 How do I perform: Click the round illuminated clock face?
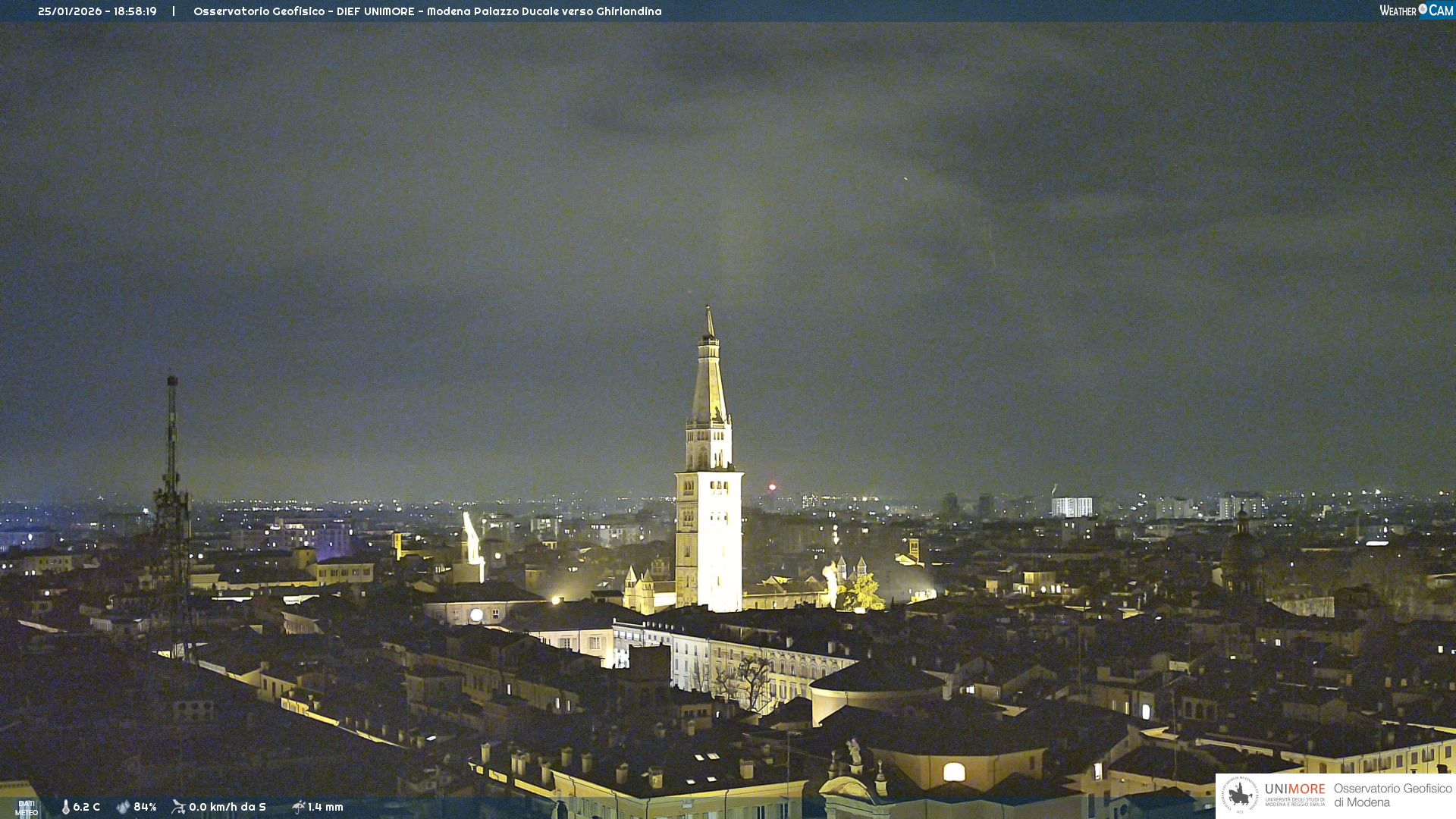pos(476,615)
